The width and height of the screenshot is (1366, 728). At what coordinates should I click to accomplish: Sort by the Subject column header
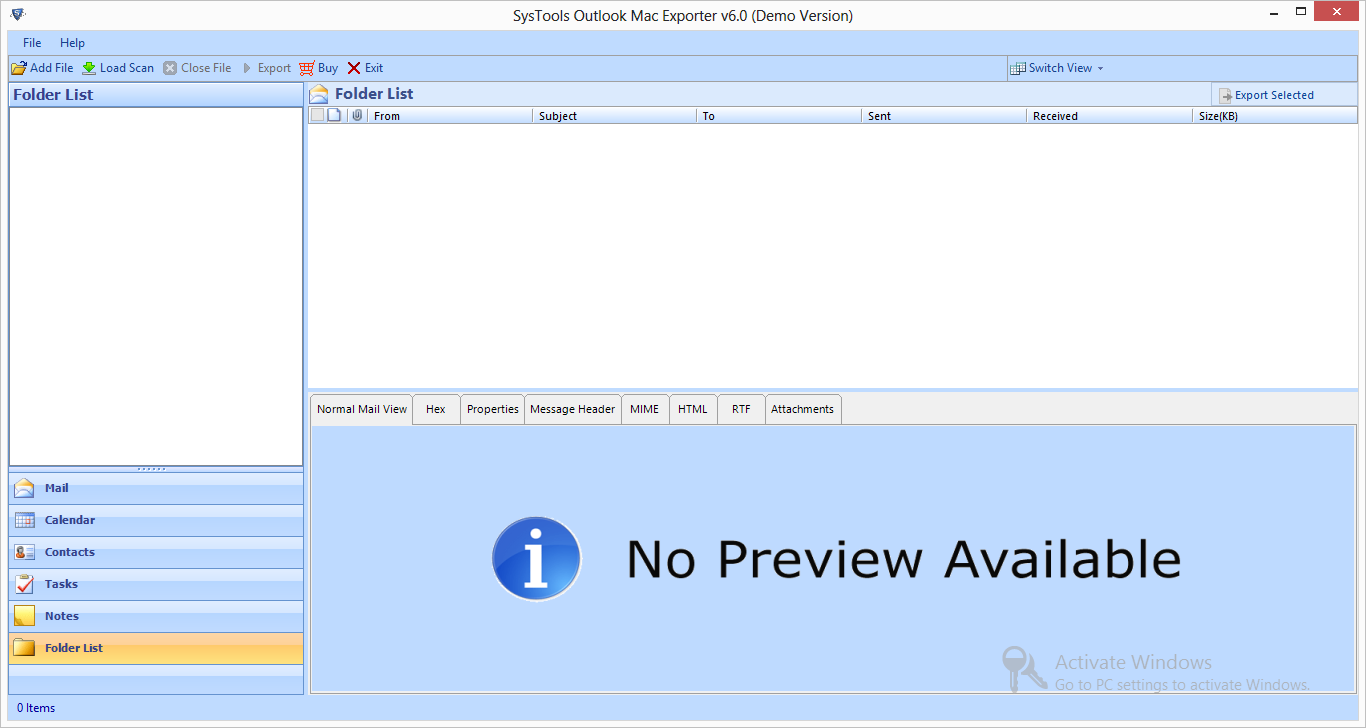point(615,116)
